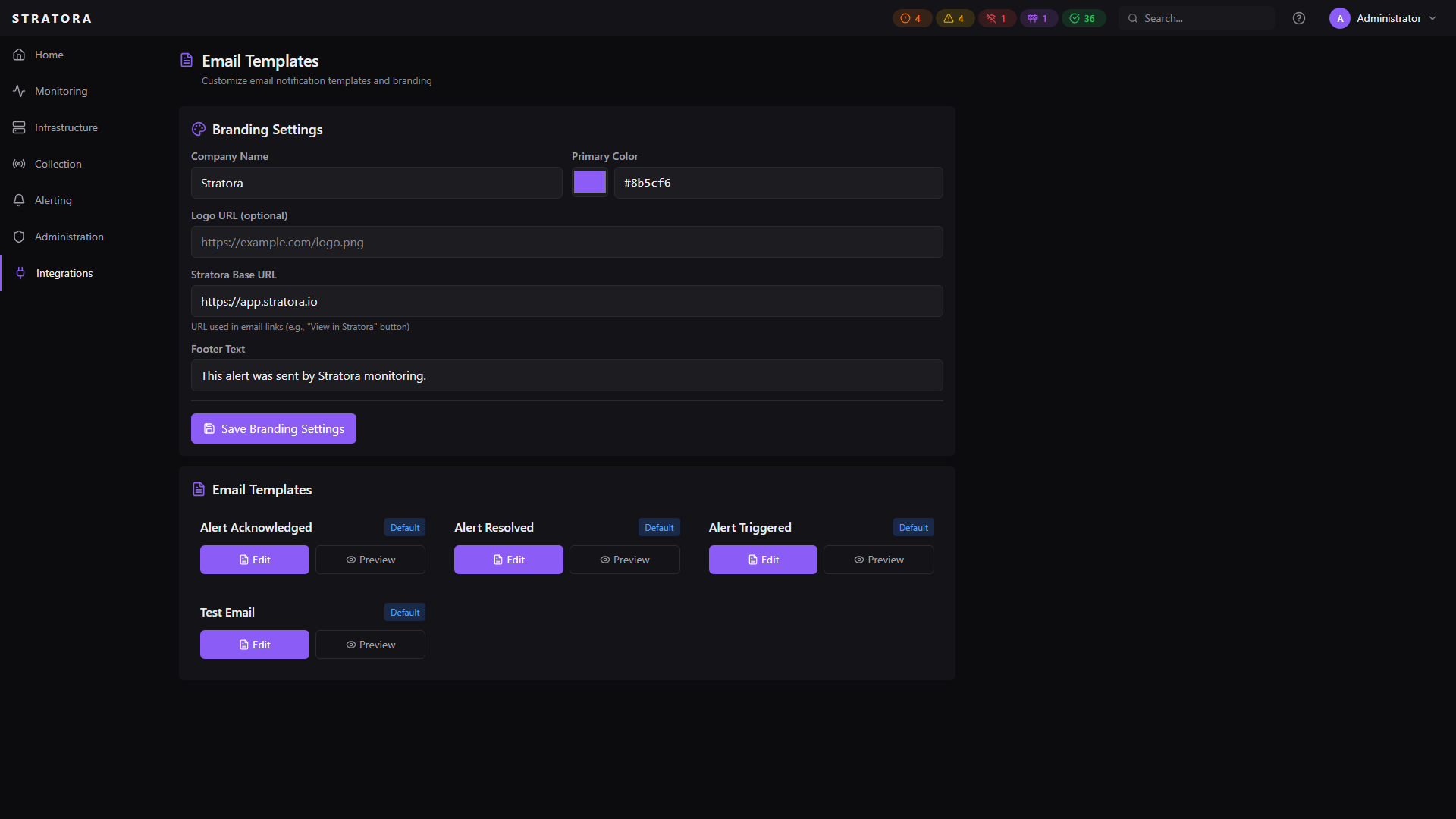Click the Integrations plug icon
The width and height of the screenshot is (1456, 819).
tap(20, 273)
